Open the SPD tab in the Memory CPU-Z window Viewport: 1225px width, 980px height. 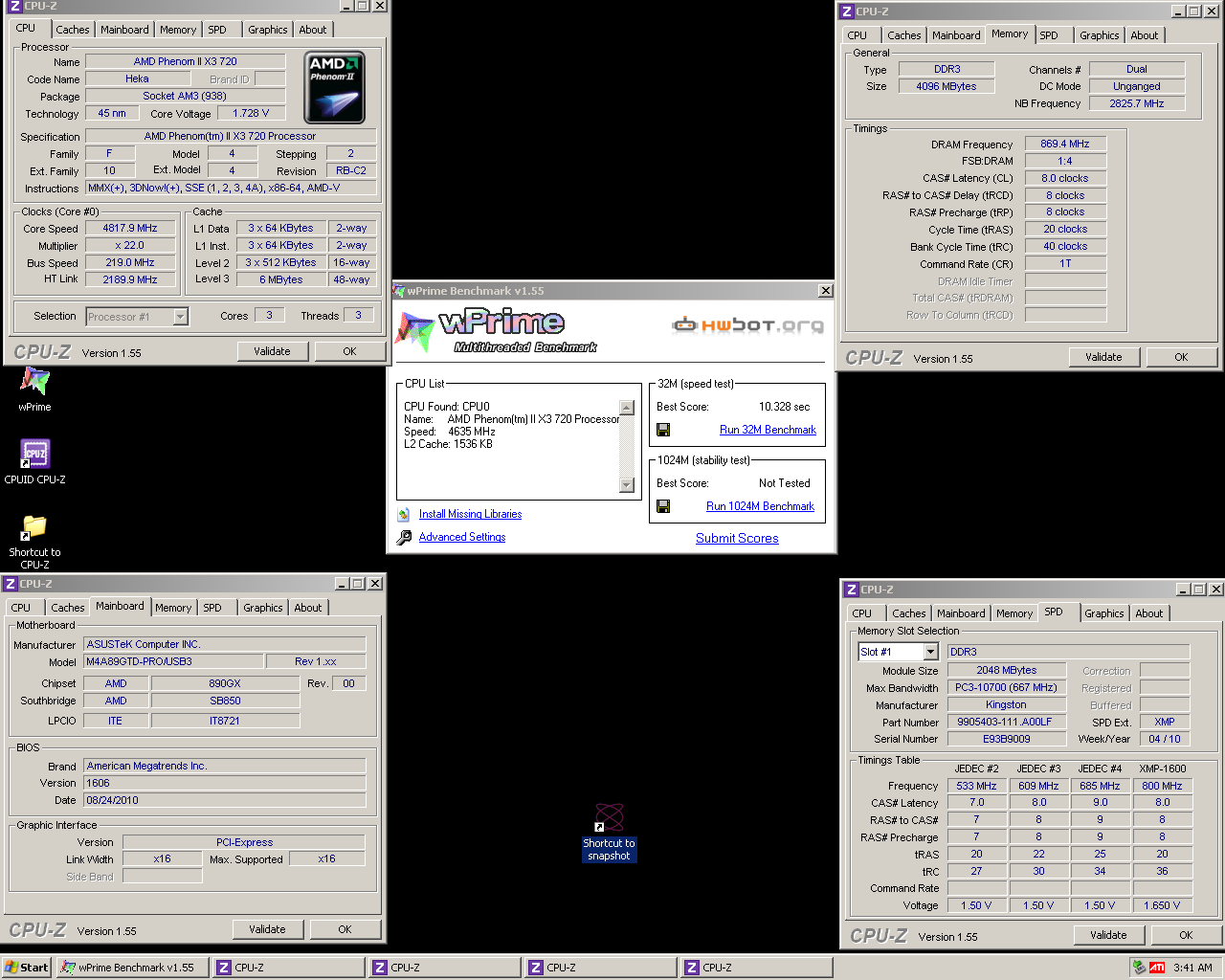[x=1049, y=35]
